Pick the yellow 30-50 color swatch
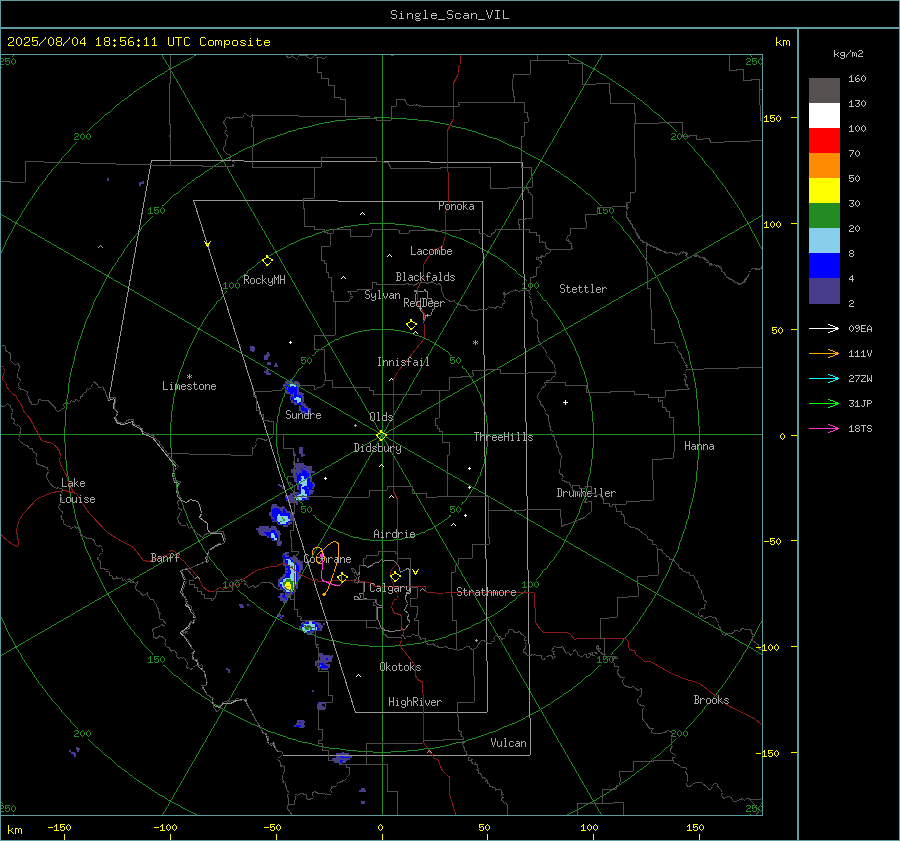The image size is (900, 841). tap(824, 191)
